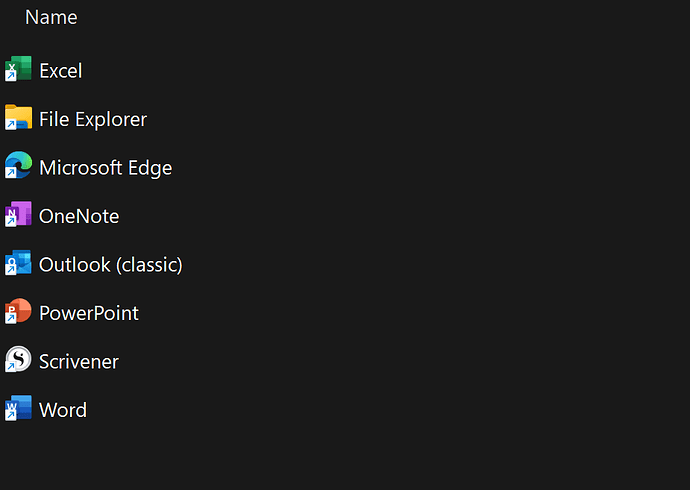Click empty area below Word to deselect
Image resolution: width=690 pixels, height=490 pixels.
click(x=345, y=457)
